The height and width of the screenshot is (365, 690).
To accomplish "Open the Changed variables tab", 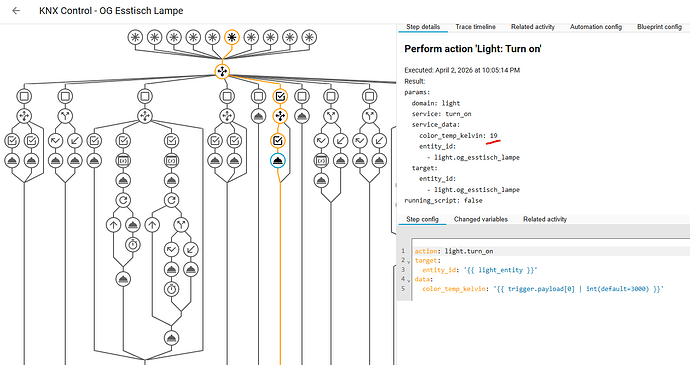I will [481, 219].
